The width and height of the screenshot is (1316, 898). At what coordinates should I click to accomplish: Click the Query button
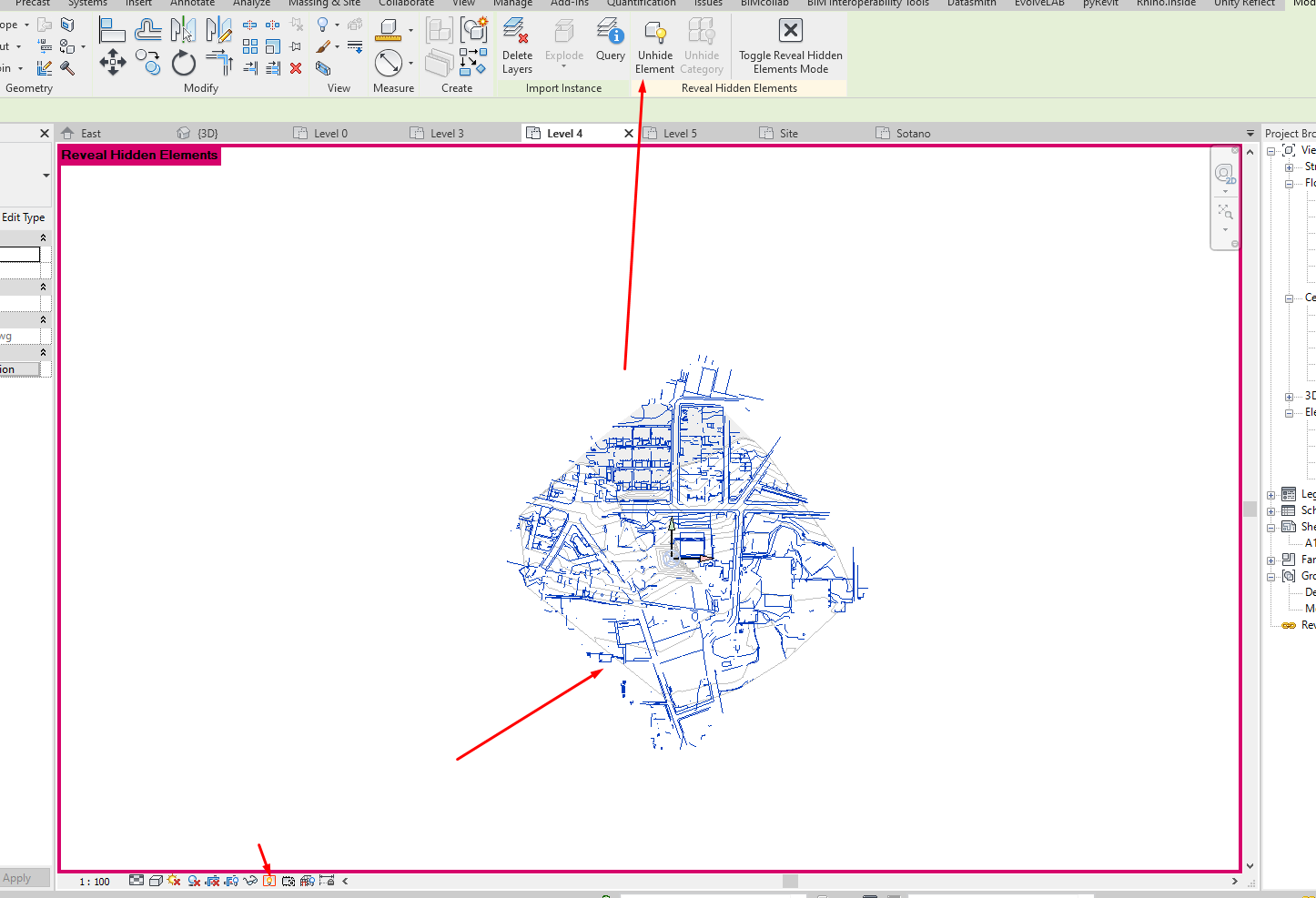611,42
